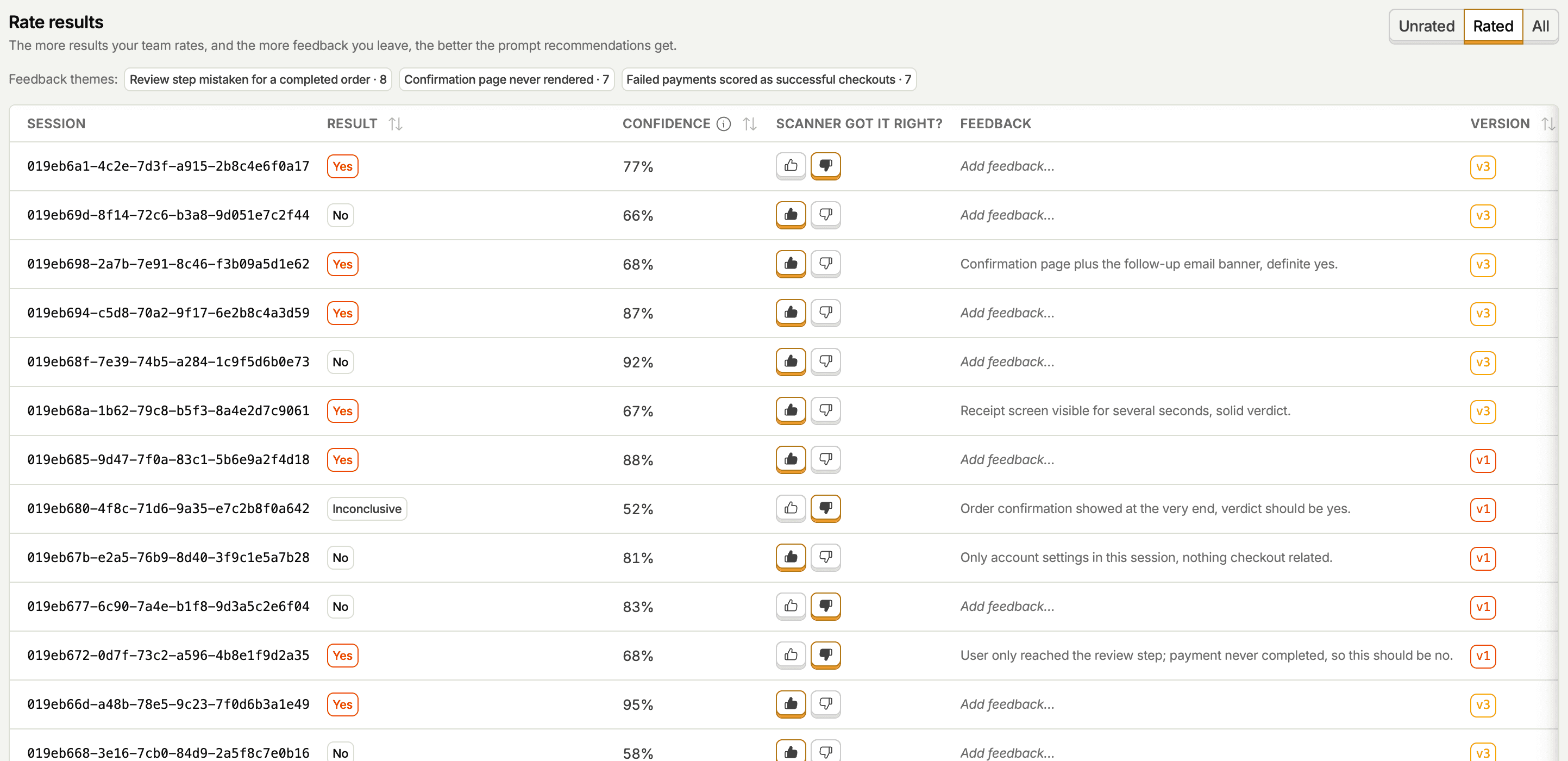Open session 019eb6a1-4c2e-7d3f-a915-2b8c4e6f0a17
The image size is (1568, 761).
(168, 166)
